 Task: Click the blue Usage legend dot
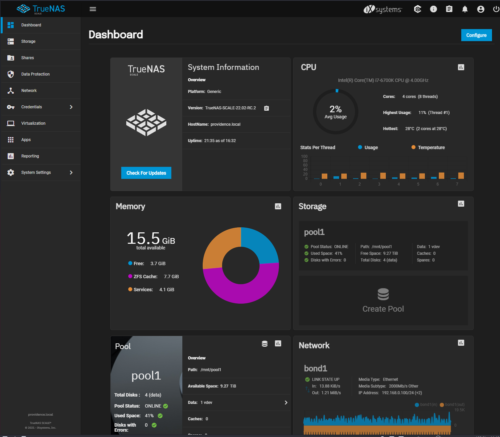tap(360, 147)
